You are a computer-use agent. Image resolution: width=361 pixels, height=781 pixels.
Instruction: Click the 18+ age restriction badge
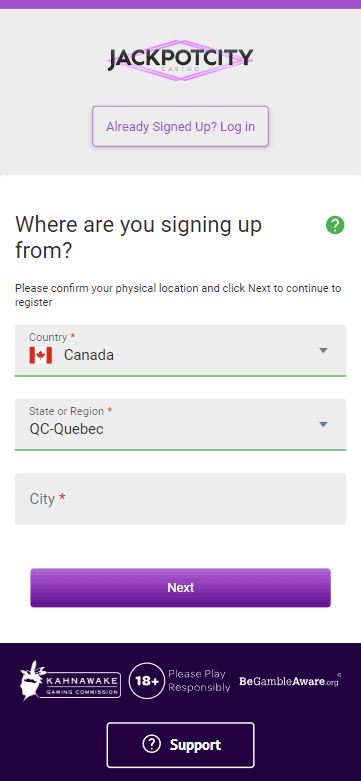tap(146, 681)
